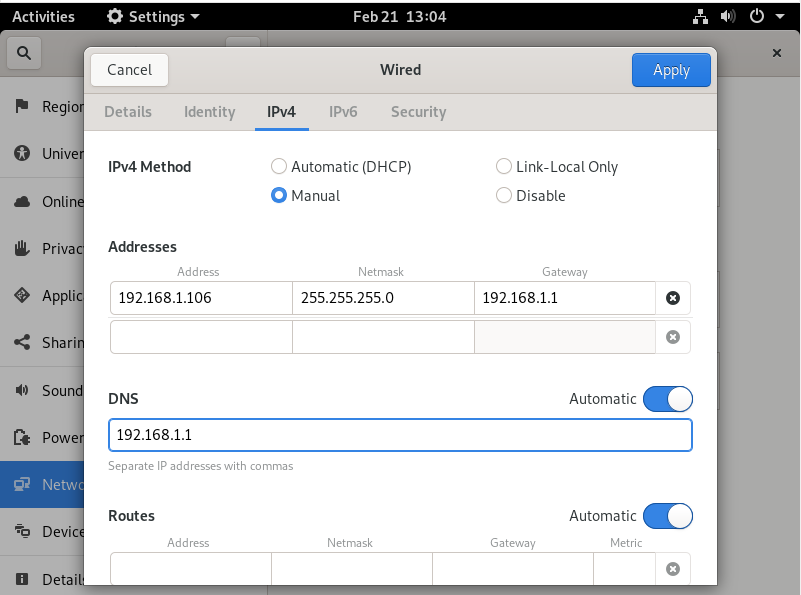Select the Universal Access icon in sidebar
This screenshot has height=595, width=801.
pyautogui.click(x=22, y=153)
